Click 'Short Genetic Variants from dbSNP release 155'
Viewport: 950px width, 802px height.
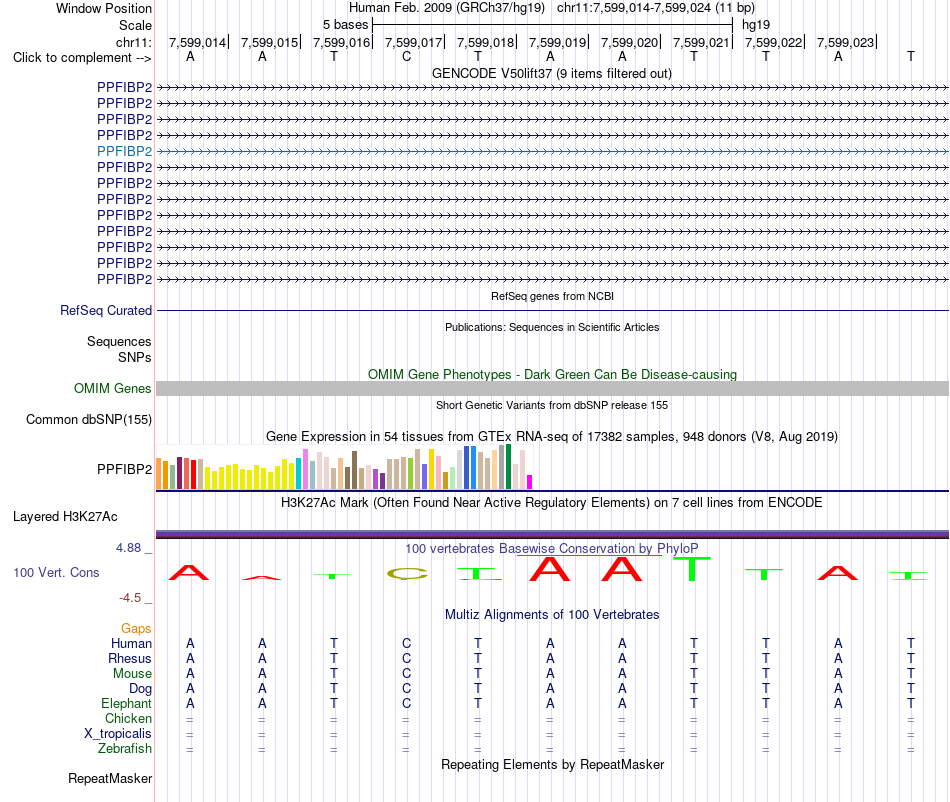pyautogui.click(x=552, y=405)
